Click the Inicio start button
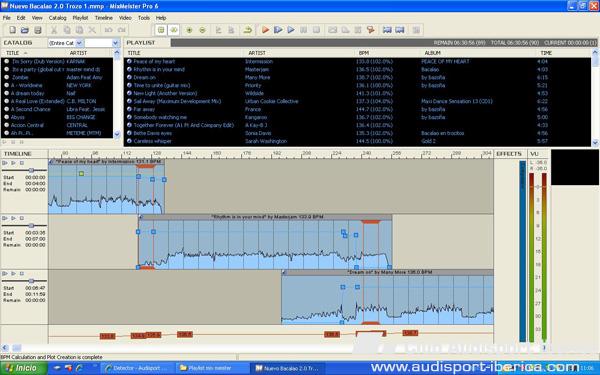Image resolution: width=600 pixels, height=375 pixels. (23, 368)
